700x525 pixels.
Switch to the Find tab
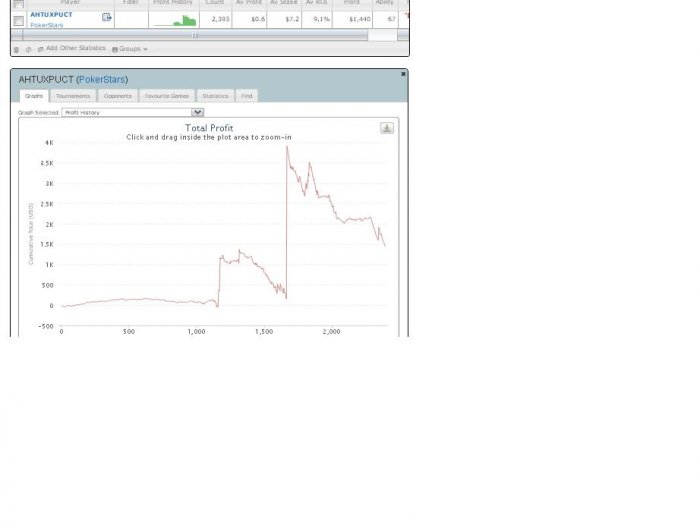[247, 96]
